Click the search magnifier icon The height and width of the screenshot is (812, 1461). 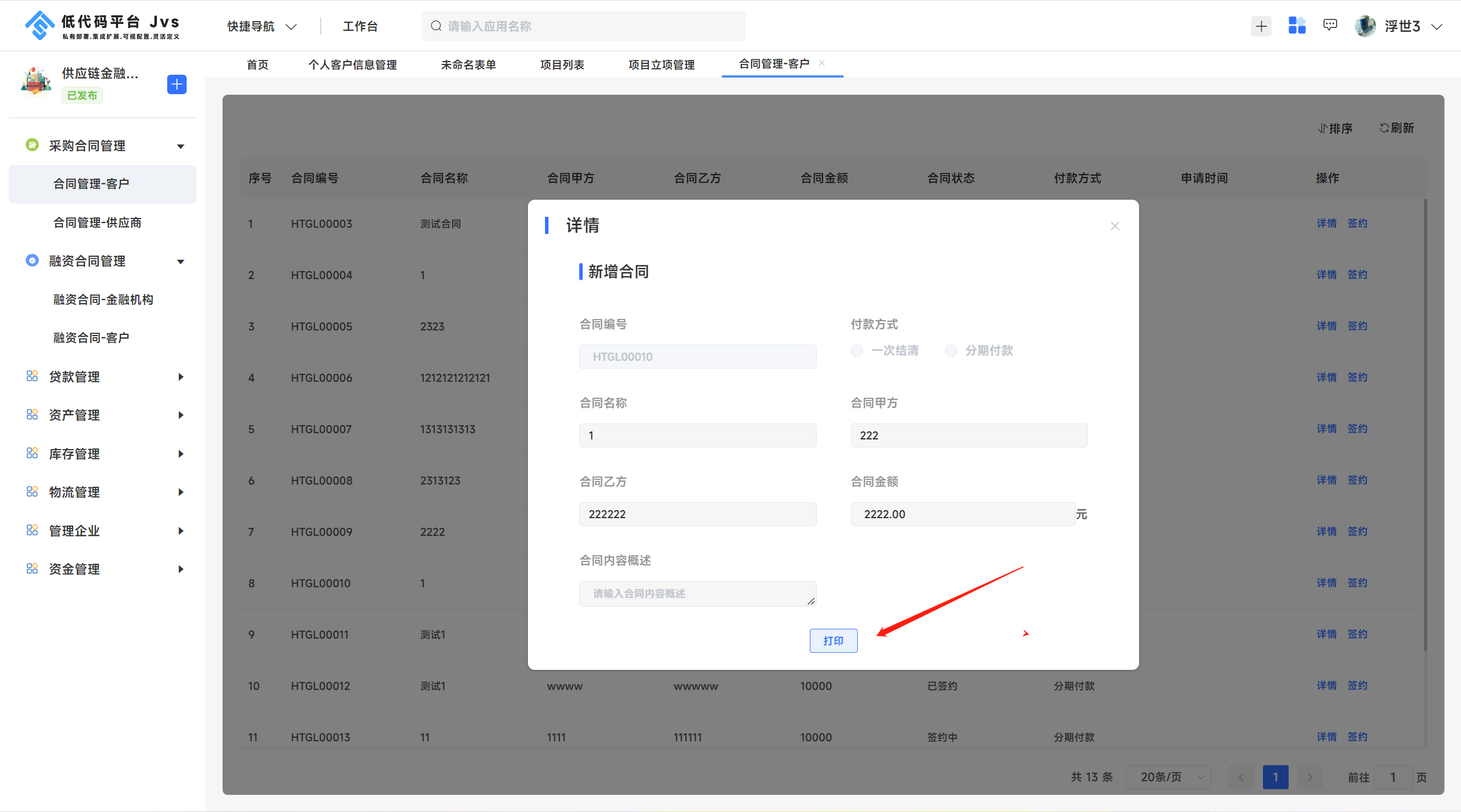[x=436, y=26]
